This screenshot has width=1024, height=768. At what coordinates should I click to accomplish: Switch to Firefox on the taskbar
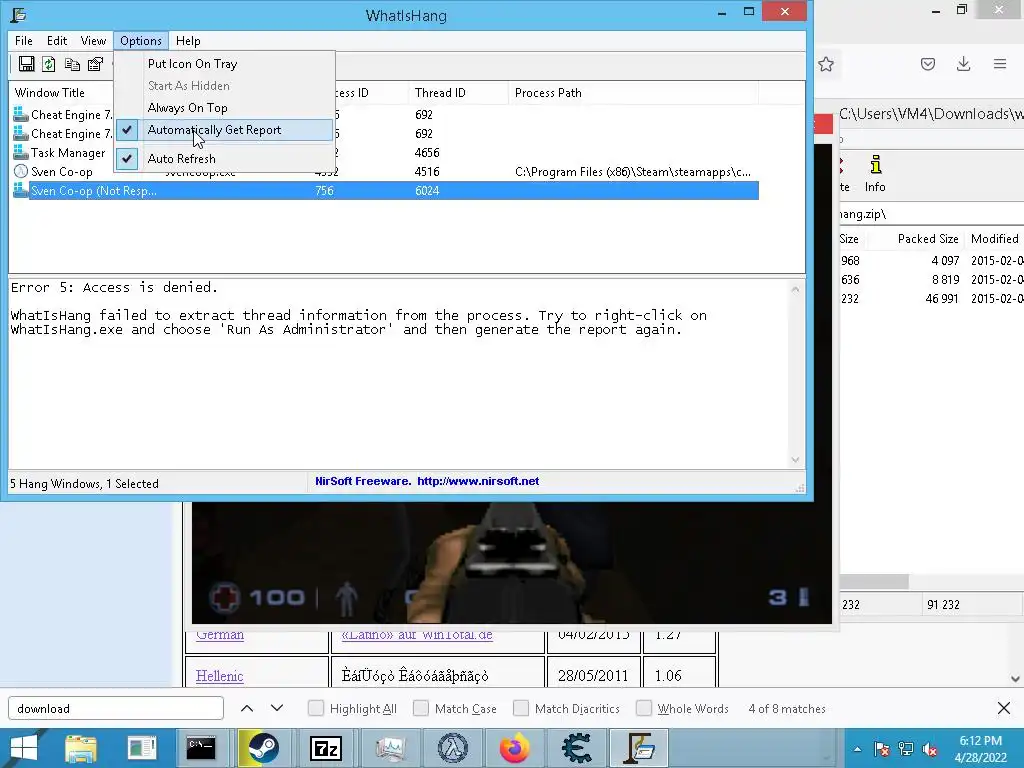tap(515, 748)
